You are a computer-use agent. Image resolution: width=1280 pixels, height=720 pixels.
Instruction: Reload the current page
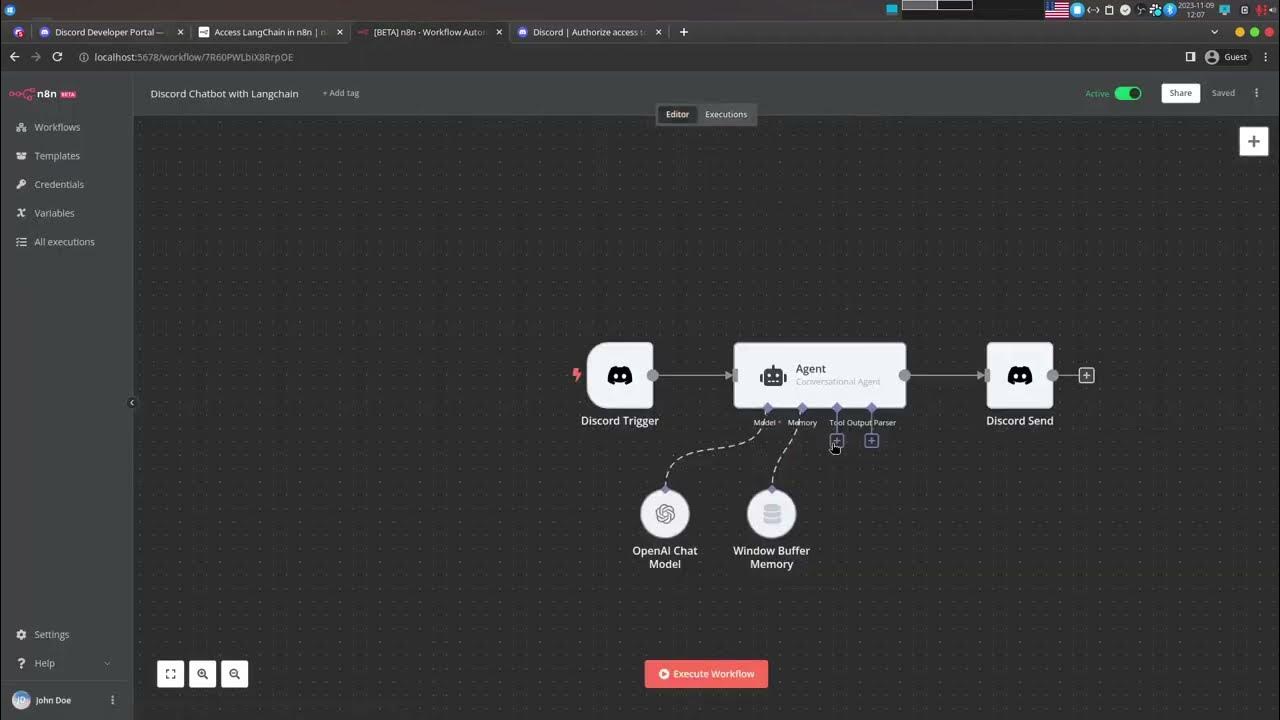click(57, 57)
